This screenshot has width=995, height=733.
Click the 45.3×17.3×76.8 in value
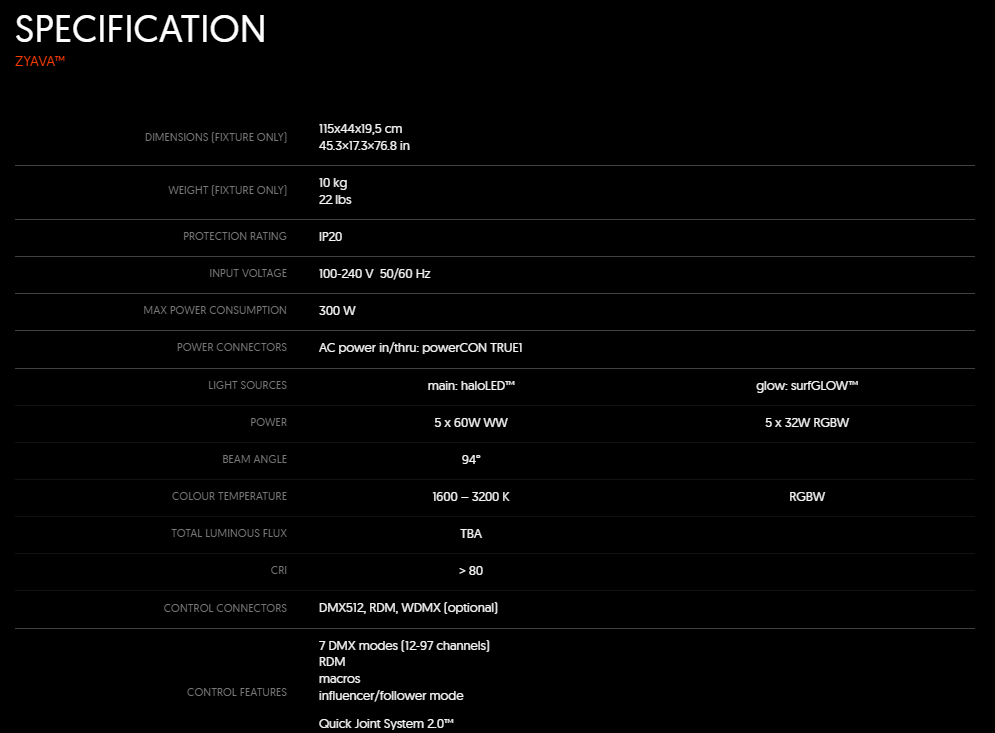tap(364, 146)
